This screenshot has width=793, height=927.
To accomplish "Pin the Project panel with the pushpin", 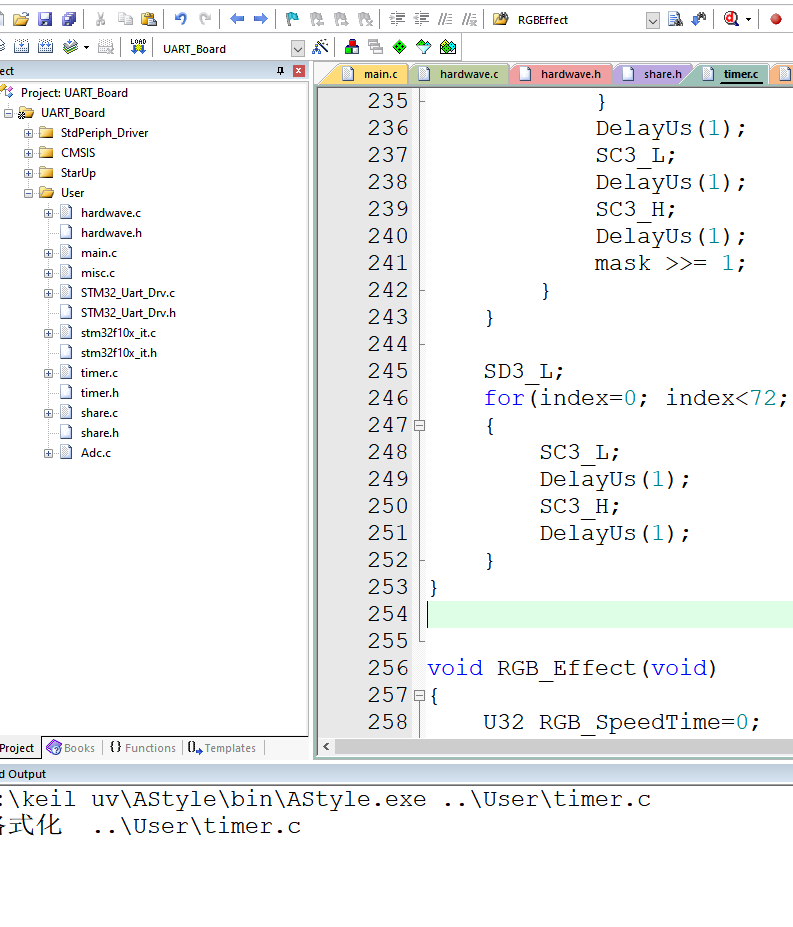I will 280,71.
